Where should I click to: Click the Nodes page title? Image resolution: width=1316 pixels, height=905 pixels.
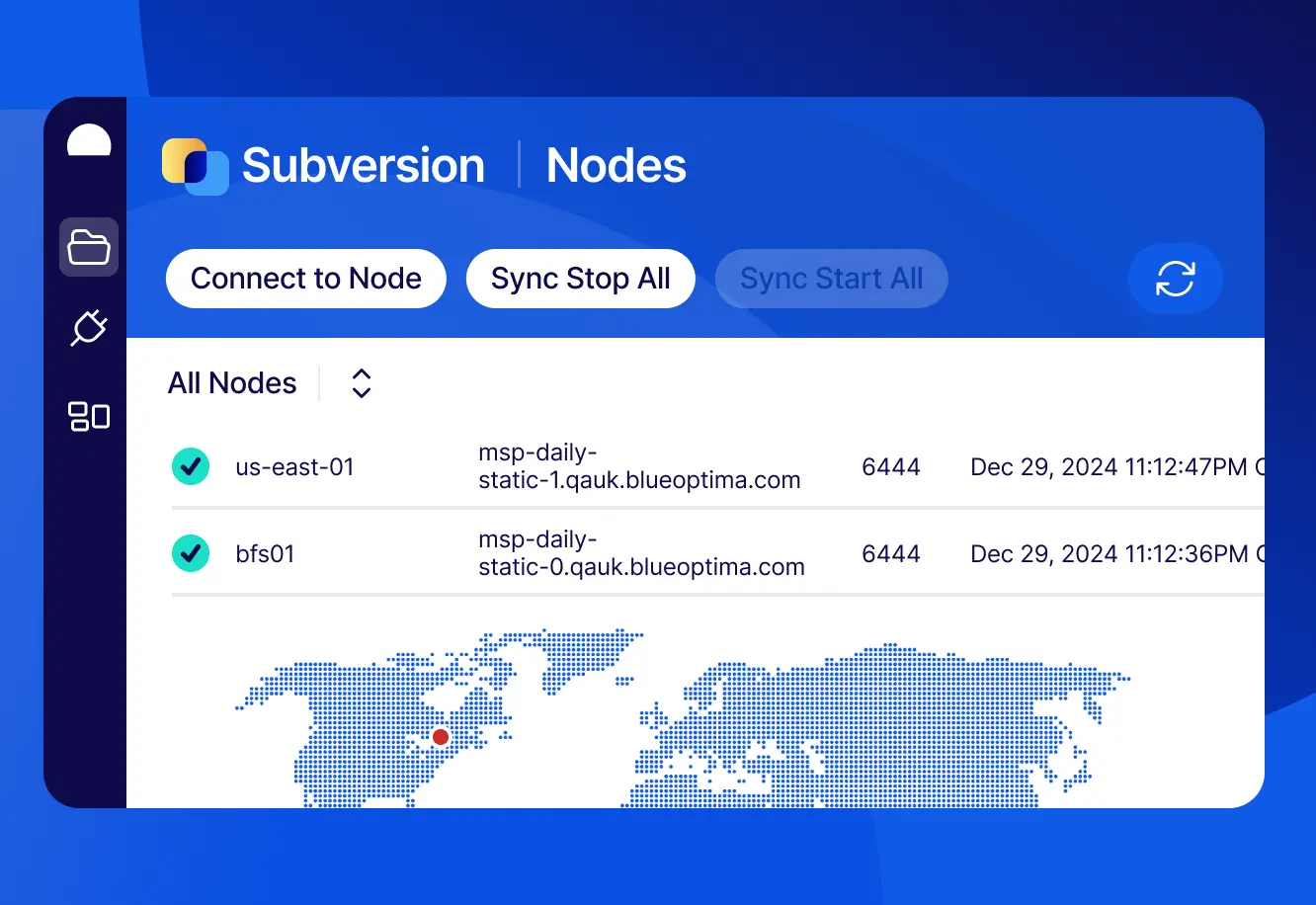pyautogui.click(x=617, y=166)
